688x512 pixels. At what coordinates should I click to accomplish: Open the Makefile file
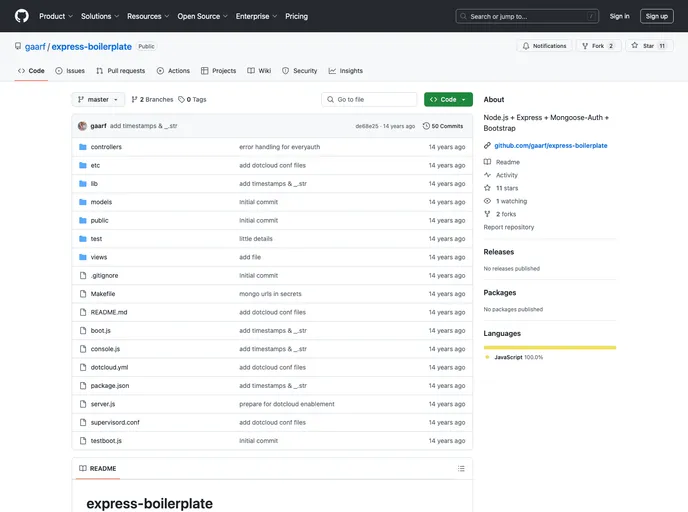point(103,294)
